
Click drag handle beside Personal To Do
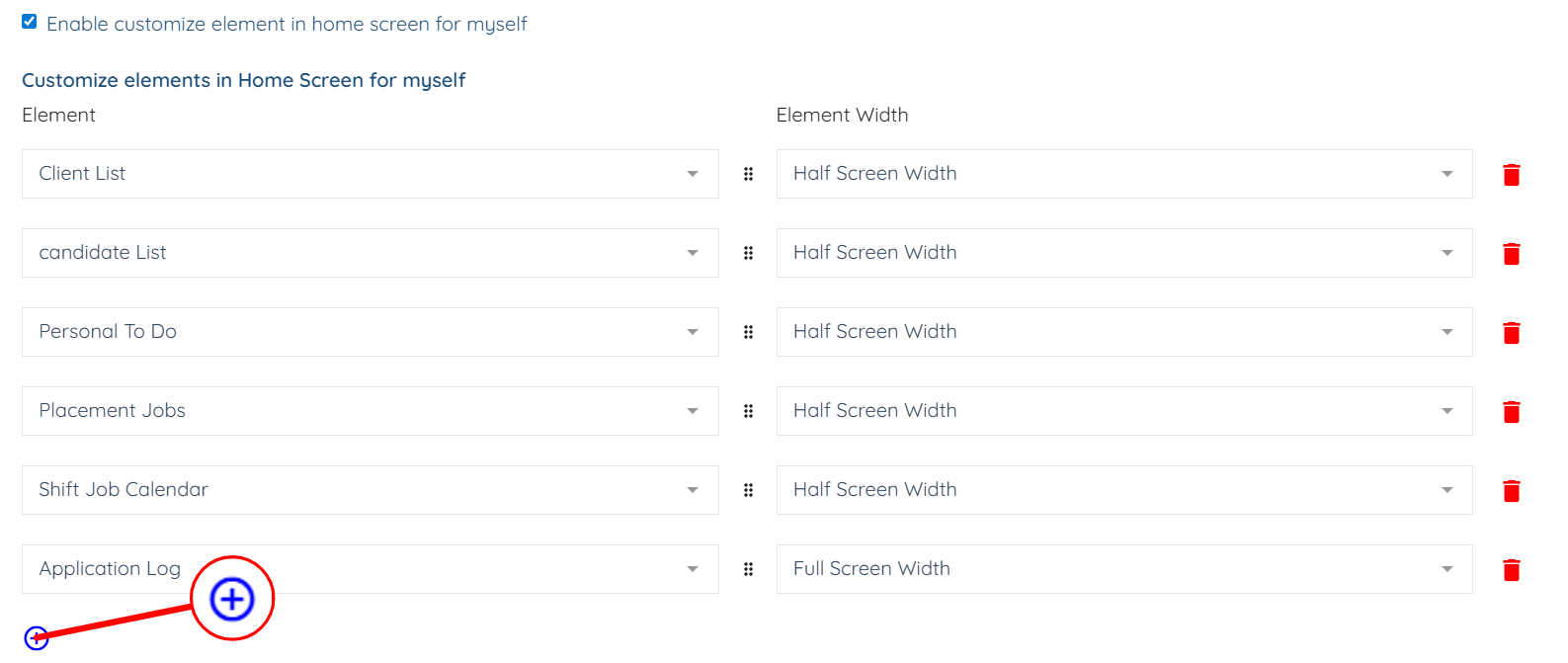[x=748, y=332]
